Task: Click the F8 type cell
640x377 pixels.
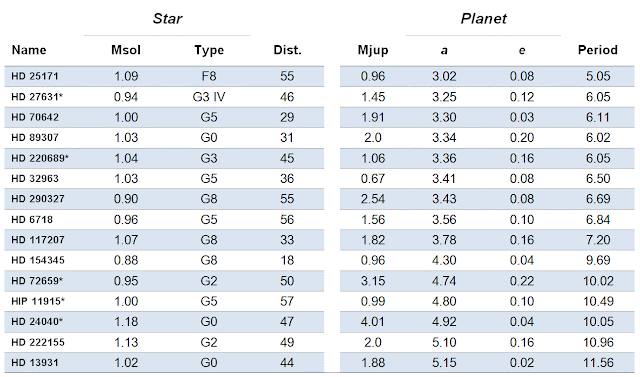Action: [x=209, y=76]
